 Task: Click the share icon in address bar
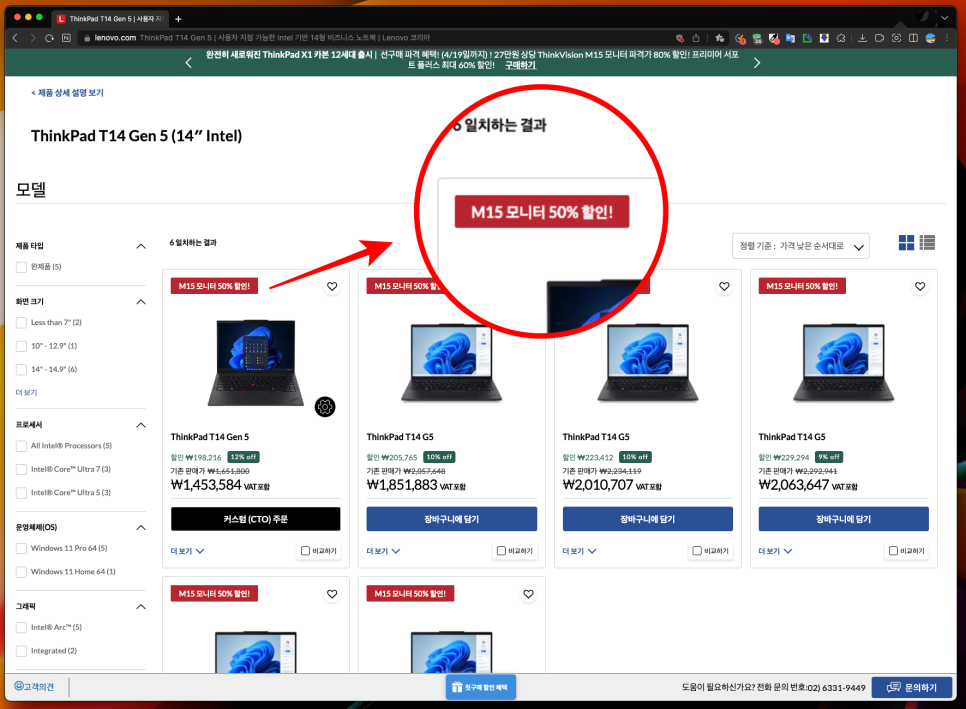click(696, 38)
